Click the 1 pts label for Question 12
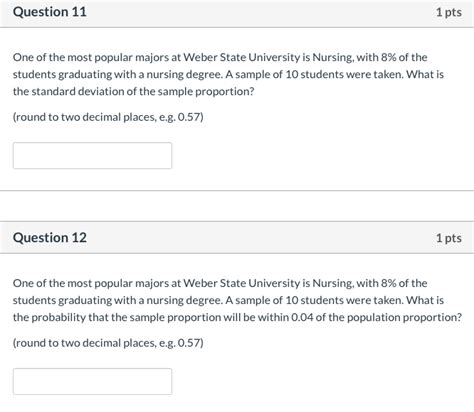This screenshot has width=474, height=412. click(449, 238)
